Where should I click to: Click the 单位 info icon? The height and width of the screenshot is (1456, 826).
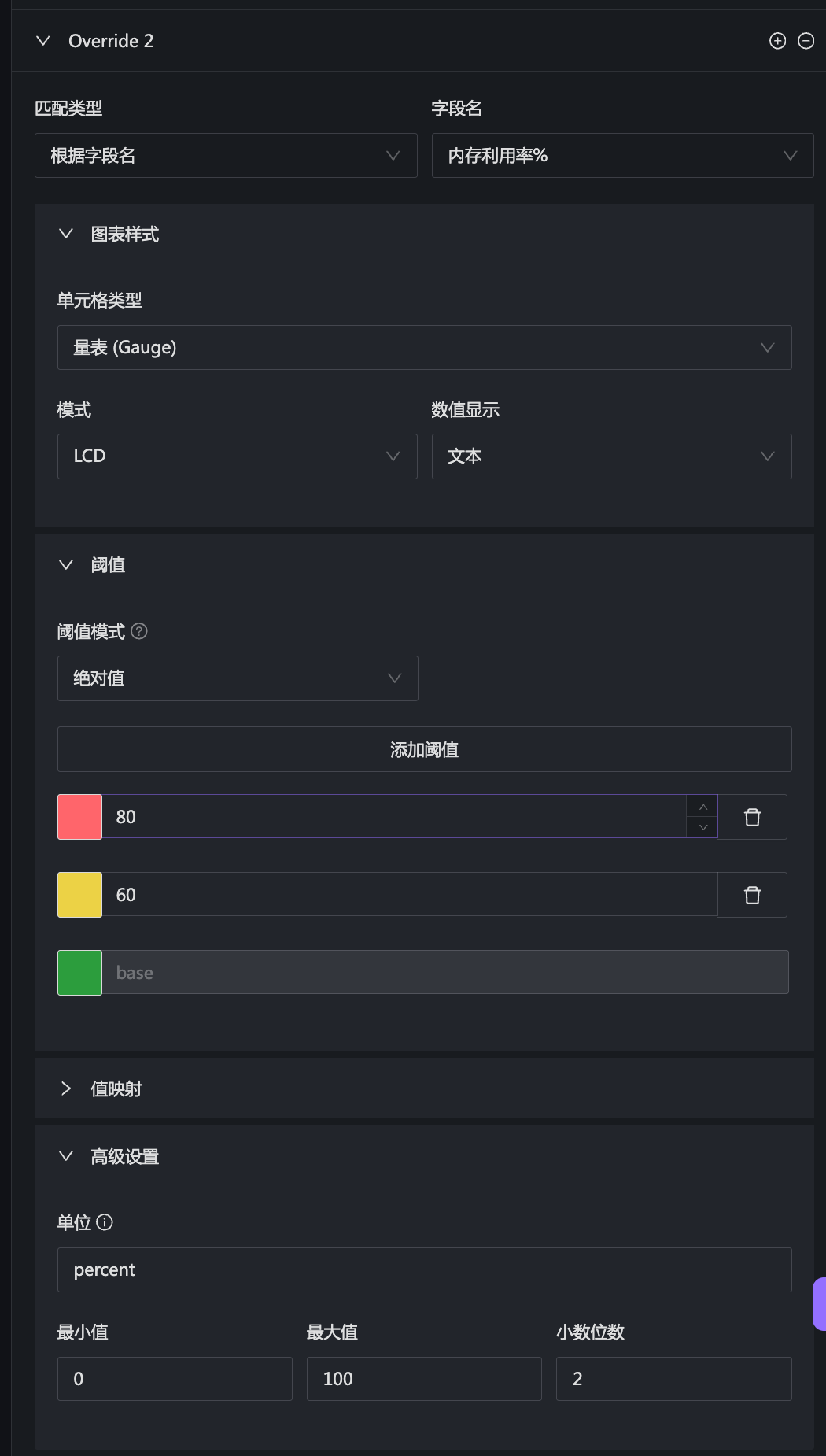105,1222
